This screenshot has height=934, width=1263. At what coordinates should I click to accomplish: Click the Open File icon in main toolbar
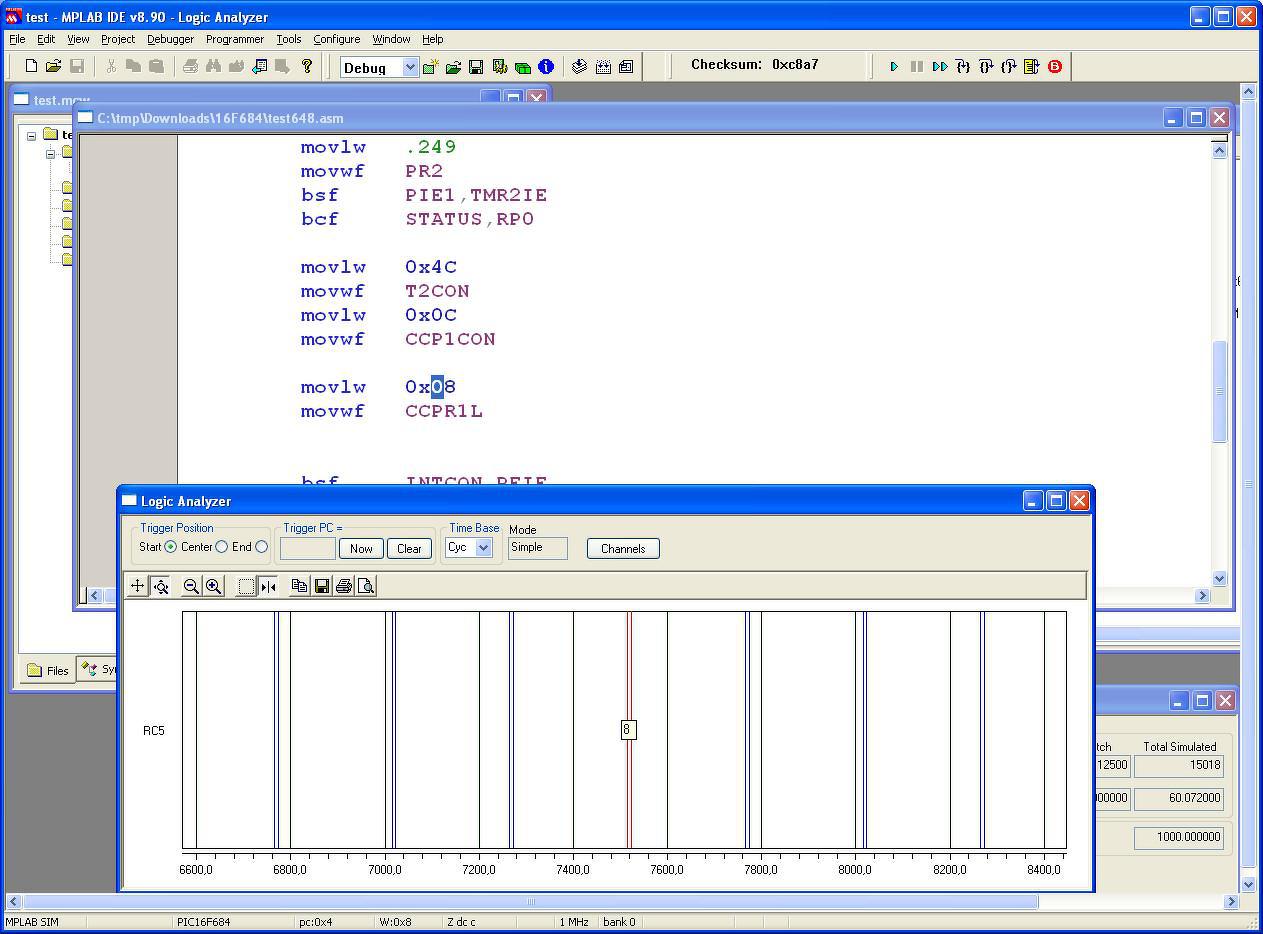coord(53,67)
